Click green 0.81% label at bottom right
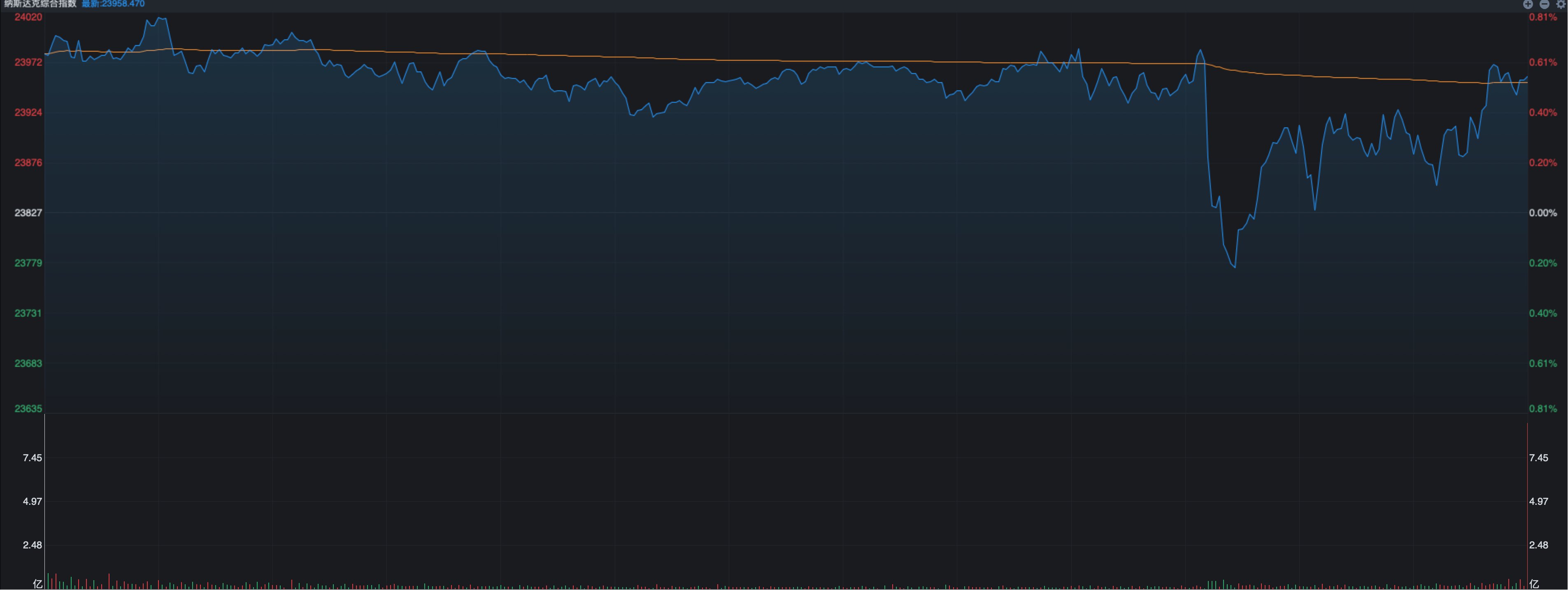This screenshot has height=590, width=1568. click(1542, 409)
